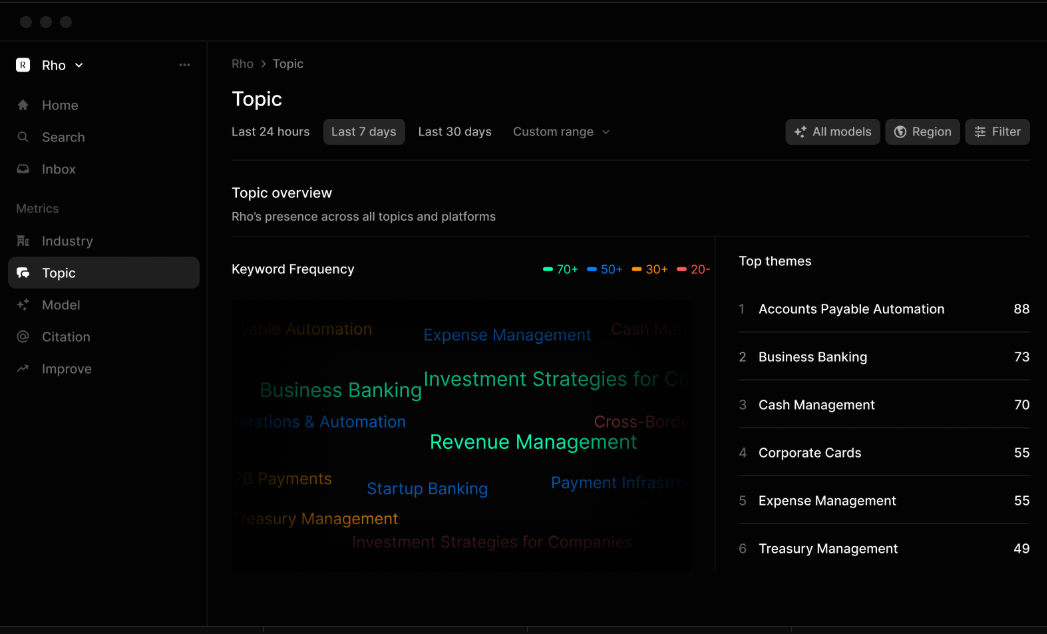Click the Treasury Management keyword in cloud

pos(315,518)
